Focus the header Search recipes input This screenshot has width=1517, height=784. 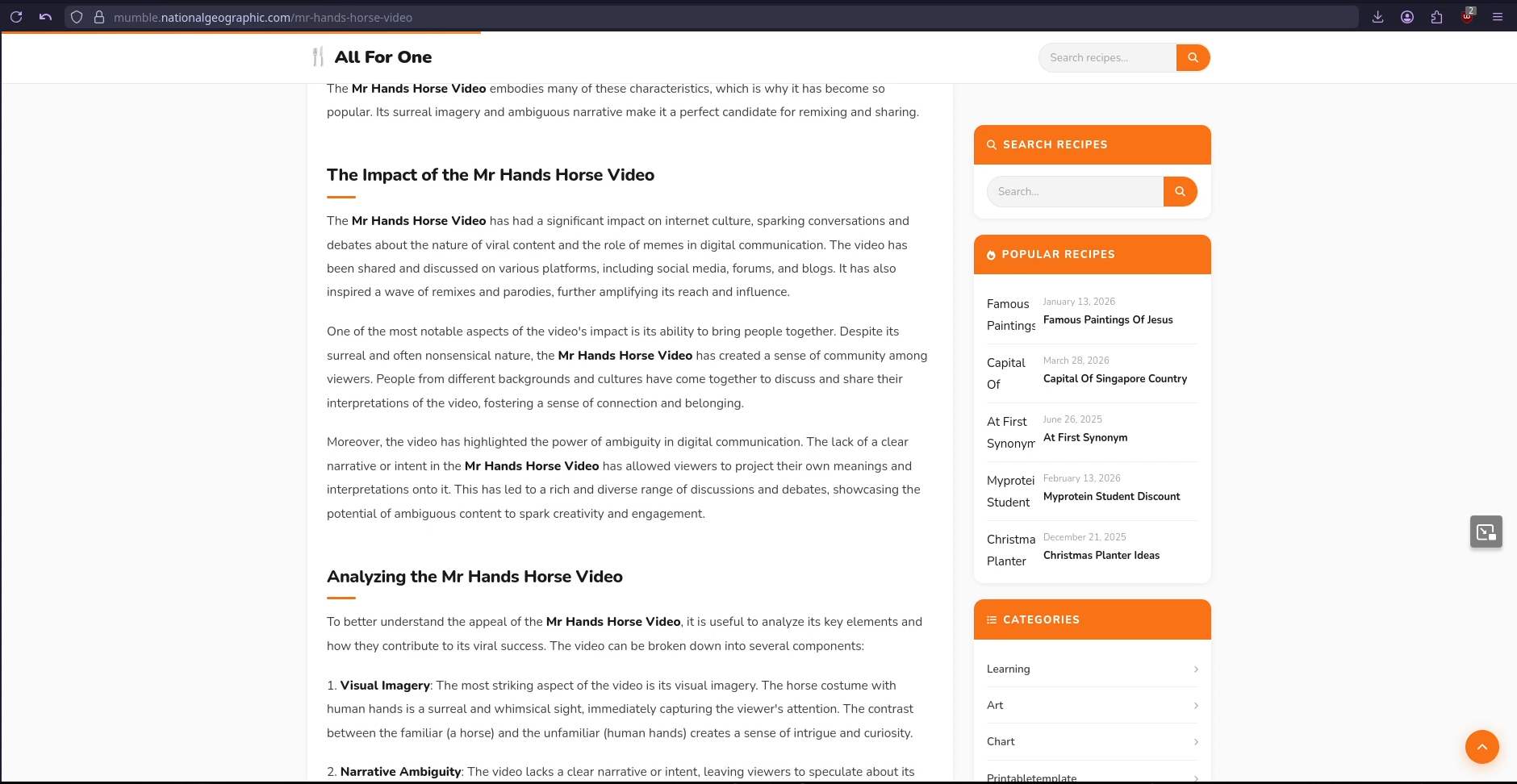(x=1107, y=57)
